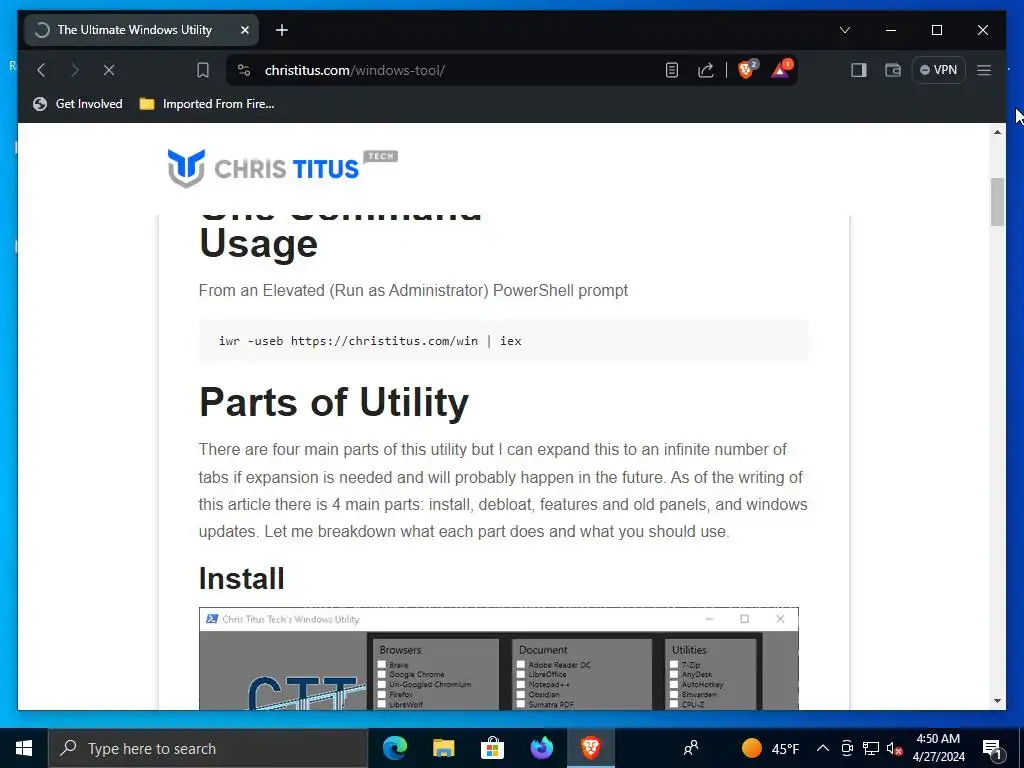Image resolution: width=1024 pixels, height=768 pixels.
Task: Open File Explorer from taskbar
Action: tap(443, 748)
